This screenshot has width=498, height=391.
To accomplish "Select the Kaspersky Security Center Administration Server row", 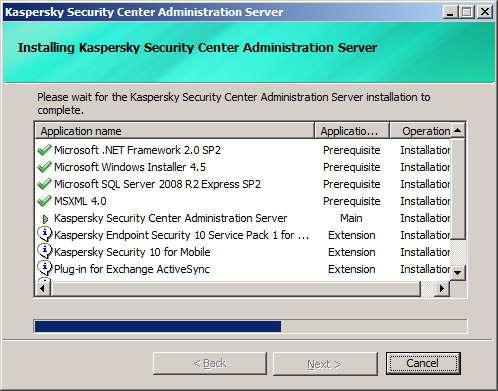I will [x=243, y=218].
